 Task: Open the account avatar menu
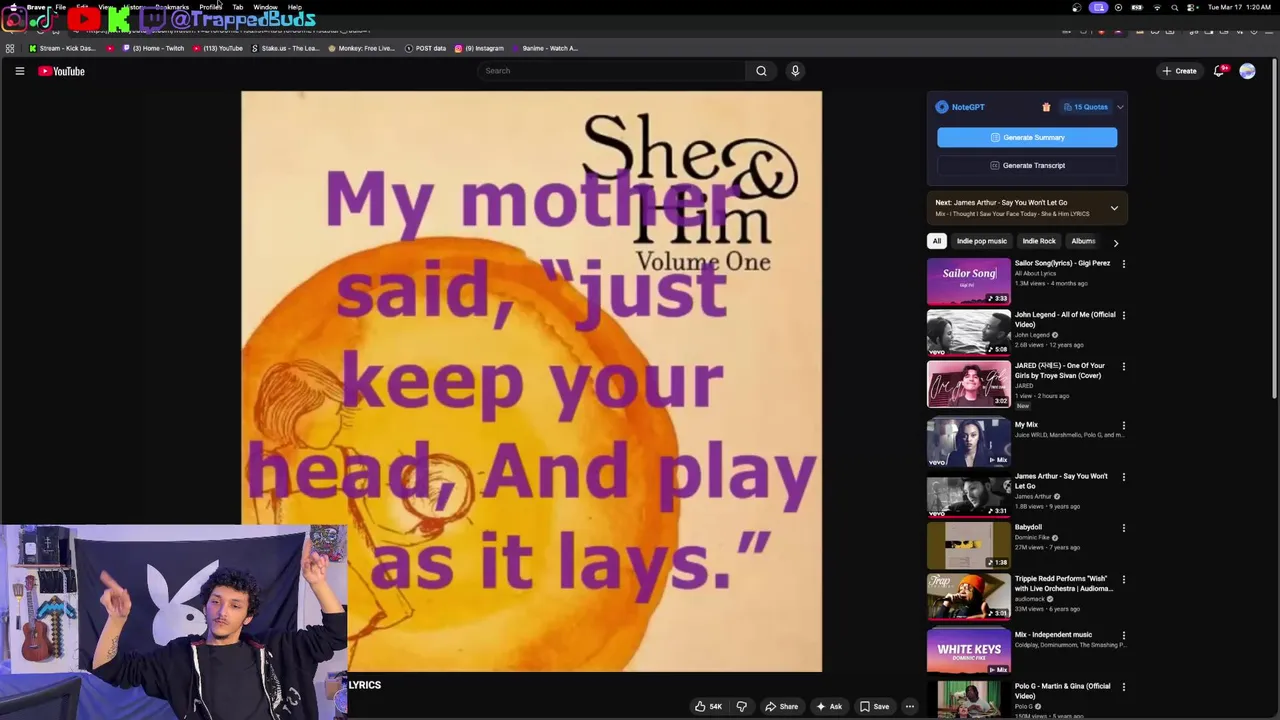1247,71
